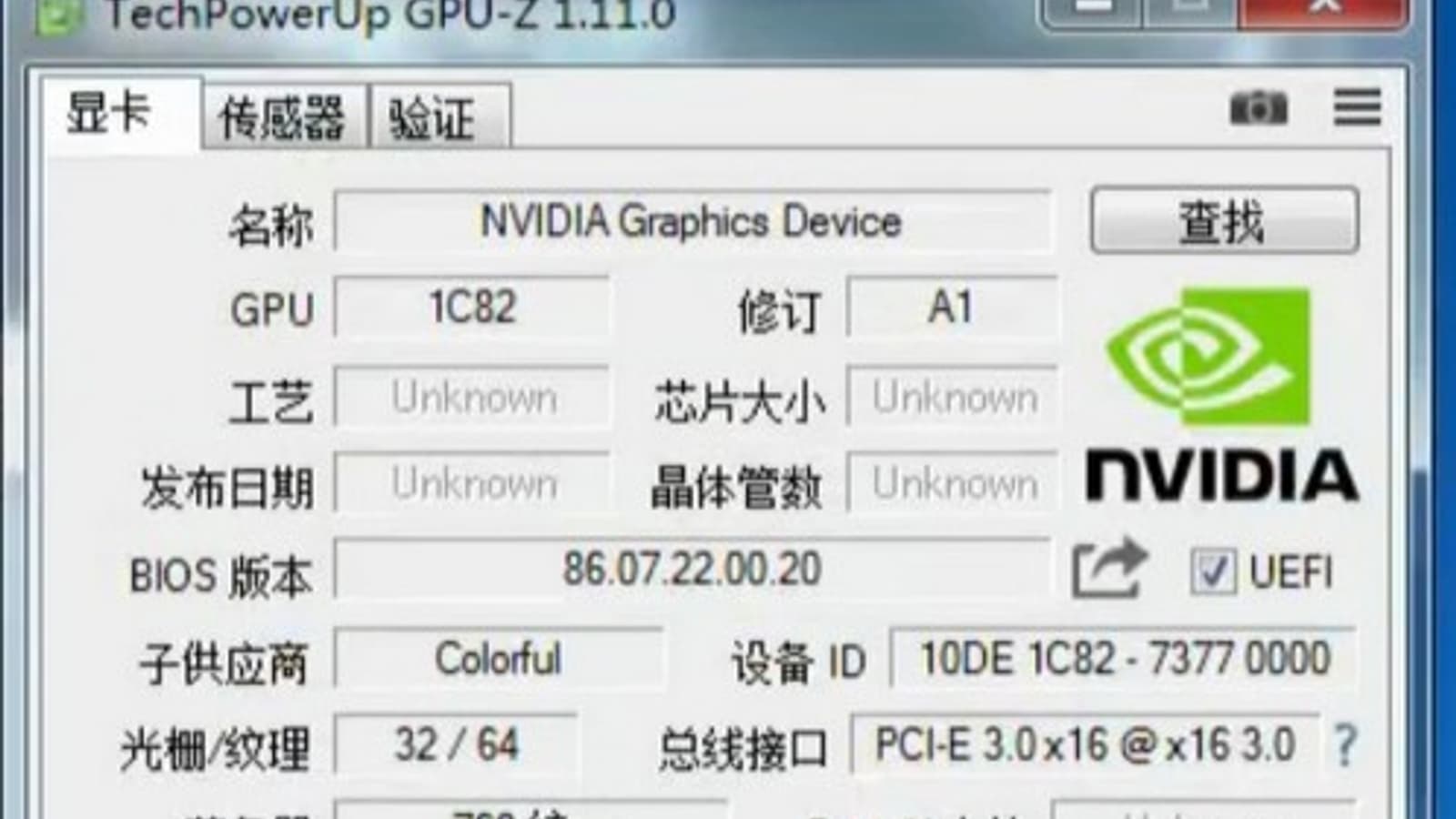Image resolution: width=1456 pixels, height=819 pixels.
Task: Toggle the UEFI checkbox
Action: point(1213,571)
